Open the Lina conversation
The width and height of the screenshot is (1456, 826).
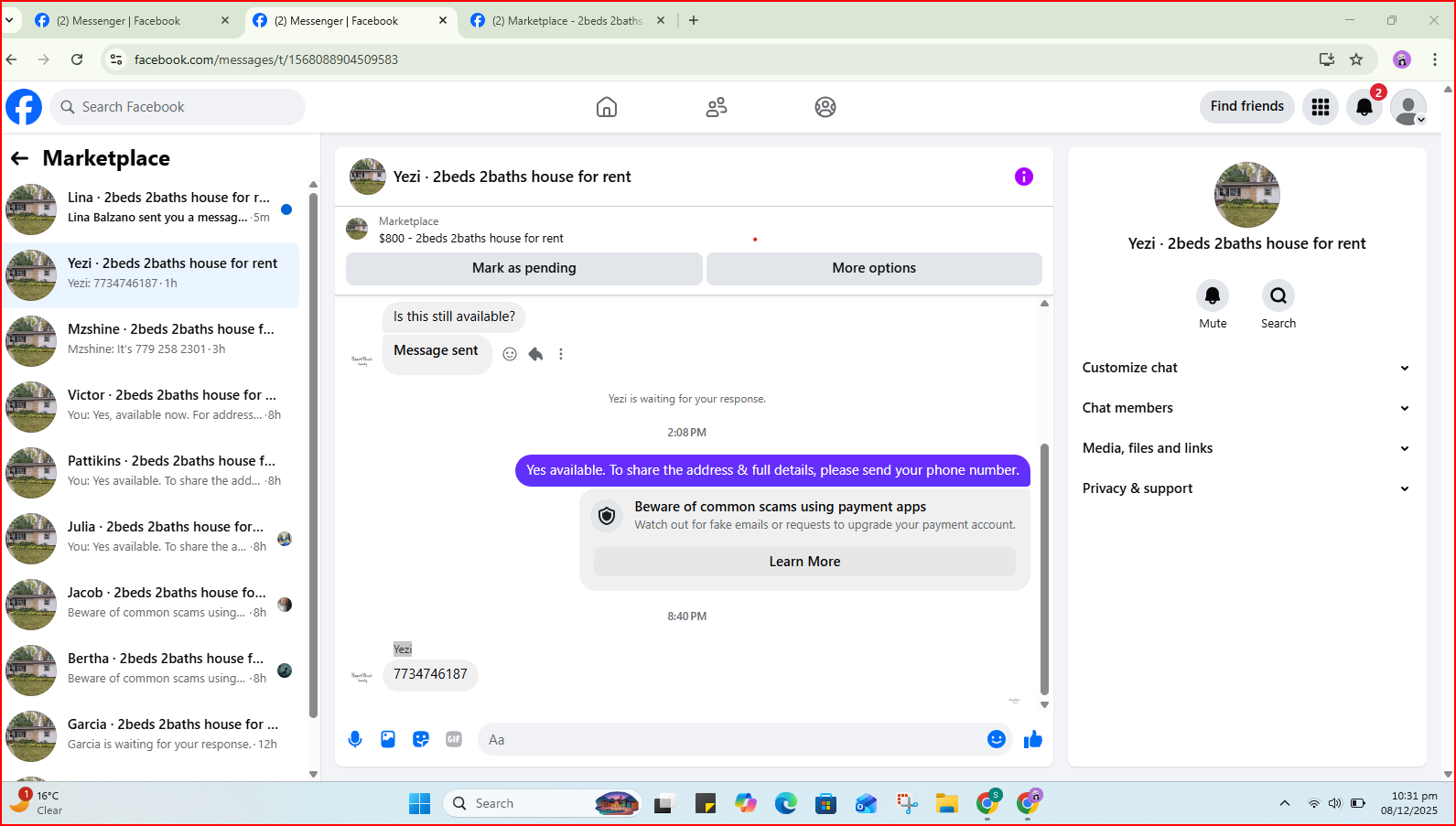[x=151, y=209]
